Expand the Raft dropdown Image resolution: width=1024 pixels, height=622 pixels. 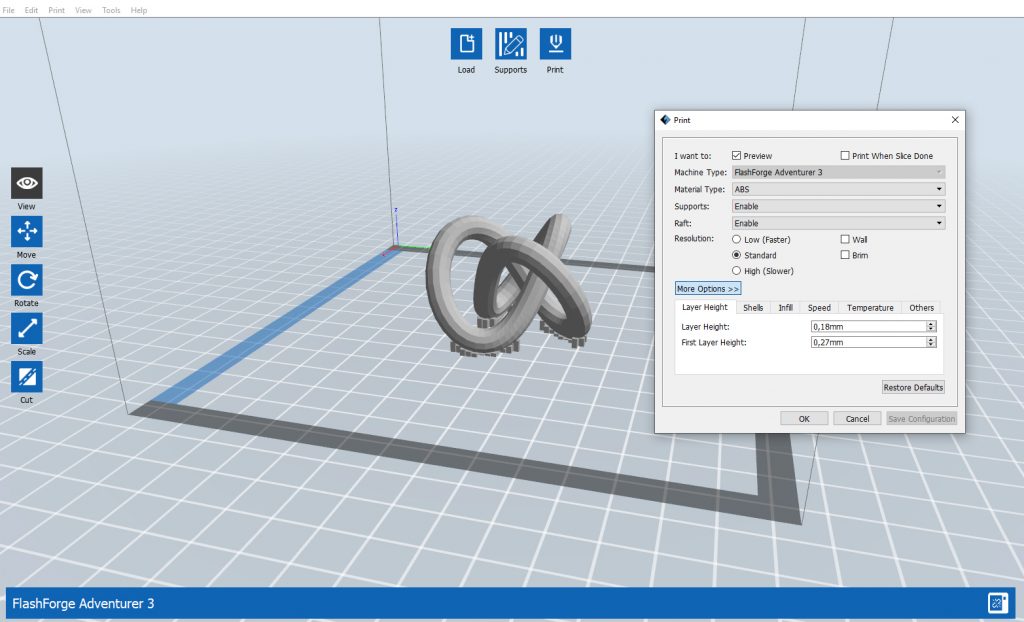(x=940, y=222)
